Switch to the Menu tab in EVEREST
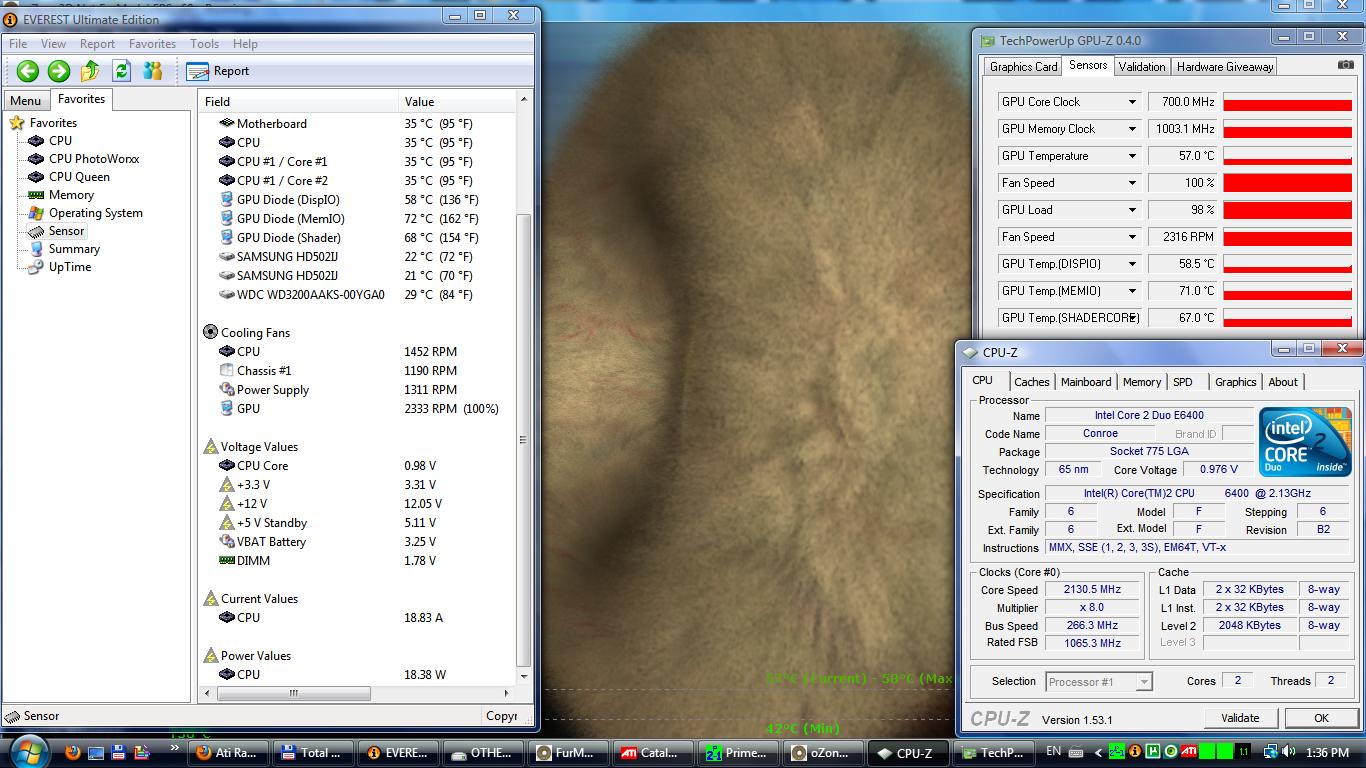The width and height of the screenshot is (1366, 768). (25, 100)
